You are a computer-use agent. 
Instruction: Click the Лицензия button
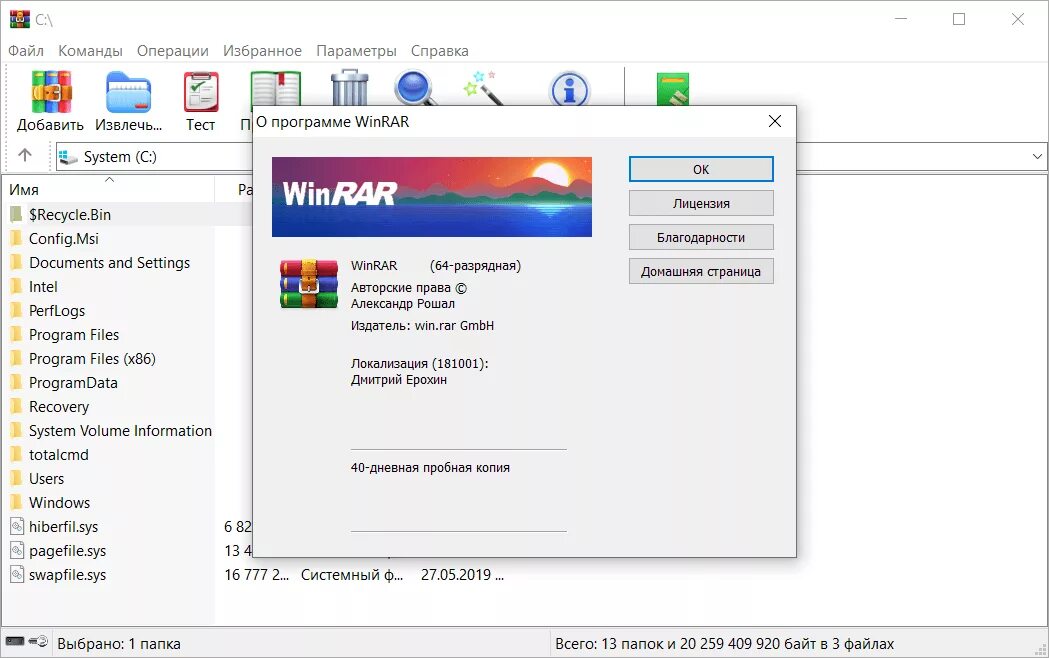click(701, 203)
